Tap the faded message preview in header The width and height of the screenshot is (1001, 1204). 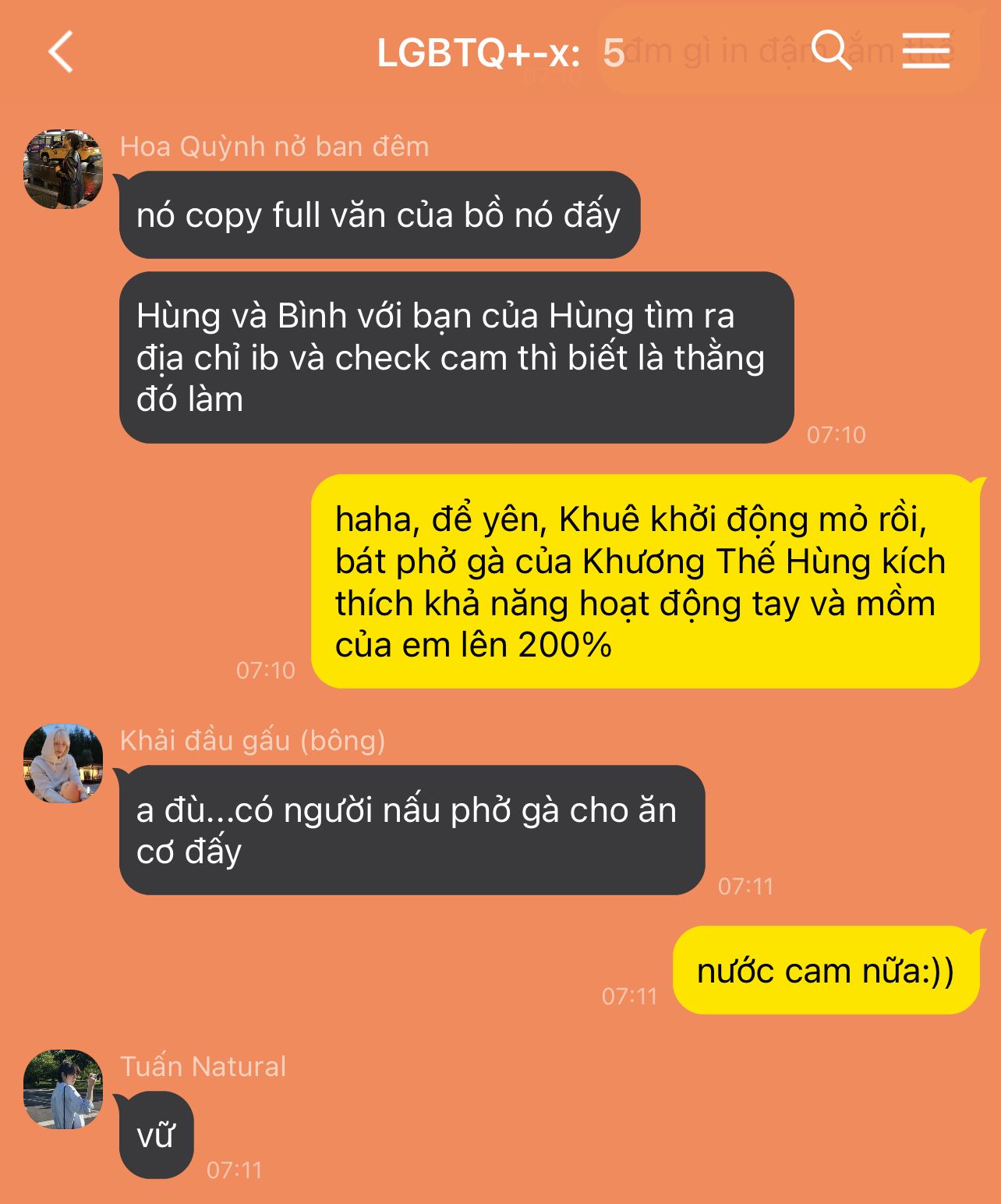787,51
